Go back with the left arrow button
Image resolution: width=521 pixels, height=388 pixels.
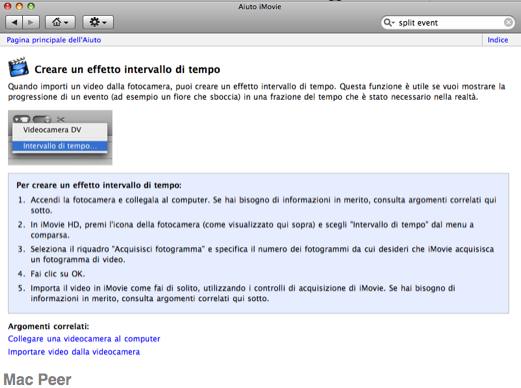click(14, 22)
